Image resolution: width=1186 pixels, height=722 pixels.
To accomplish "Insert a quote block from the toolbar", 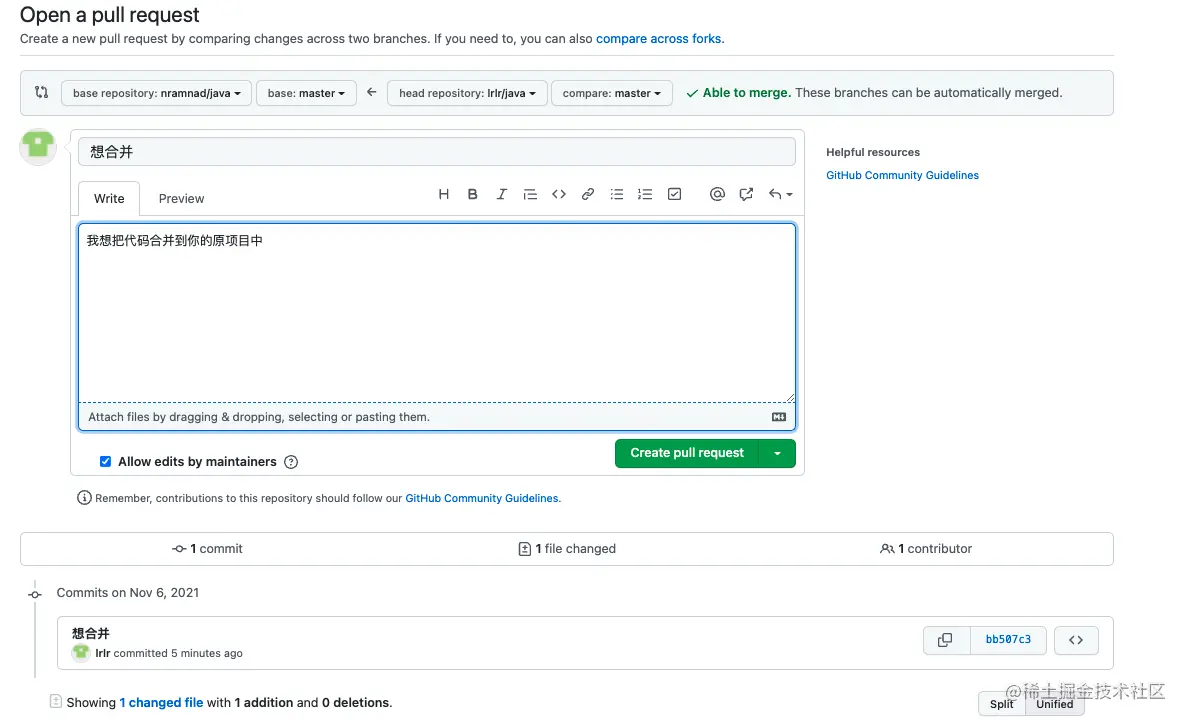I will (x=530, y=194).
